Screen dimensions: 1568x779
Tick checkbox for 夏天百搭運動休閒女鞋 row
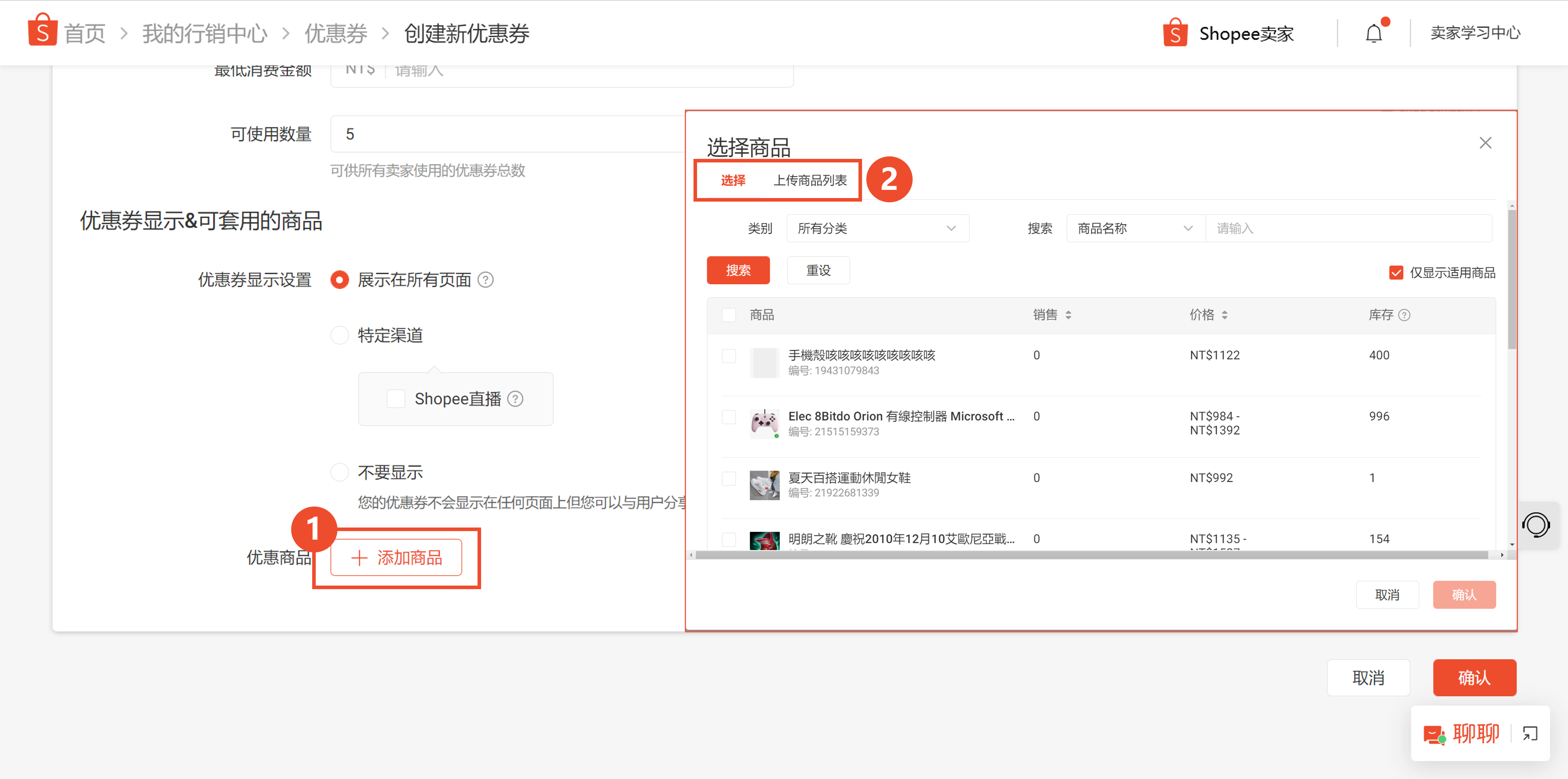point(729,478)
